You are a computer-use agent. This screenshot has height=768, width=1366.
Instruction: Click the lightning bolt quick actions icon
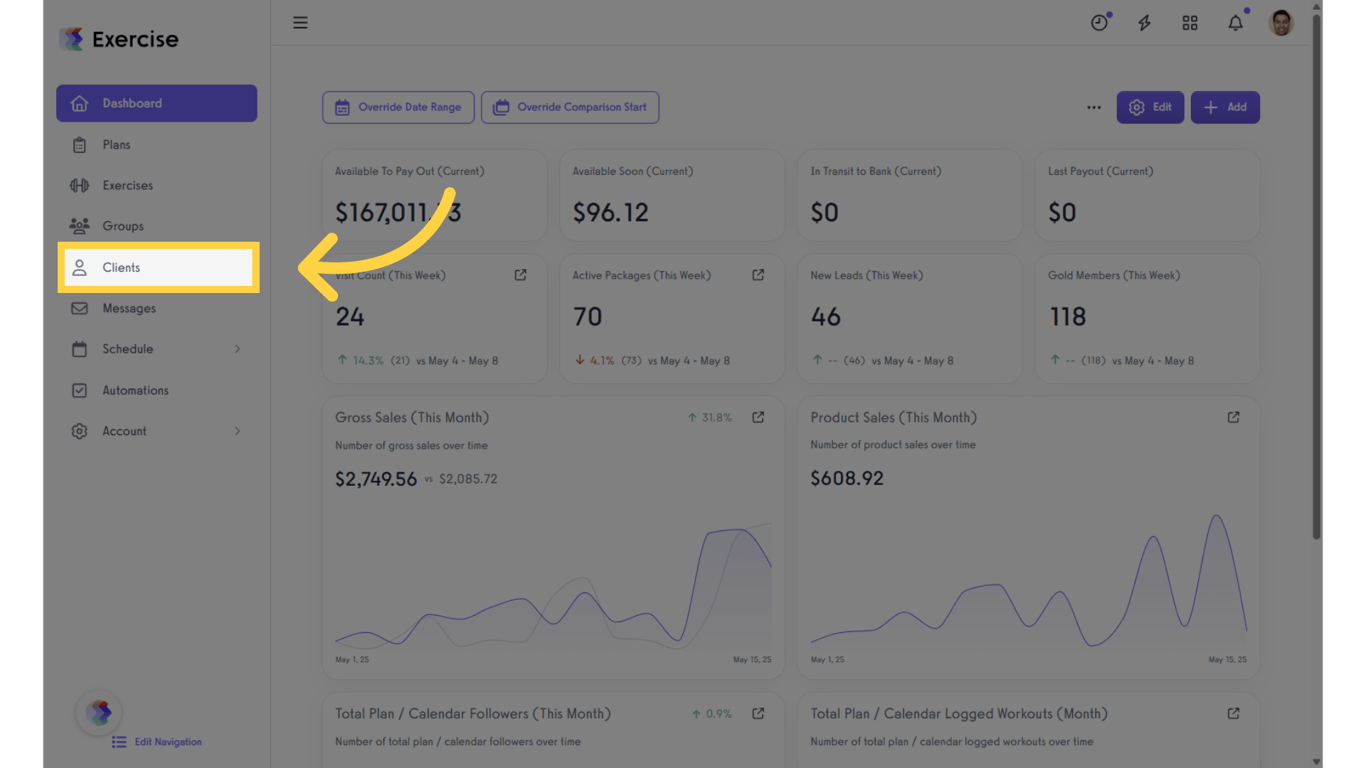point(1144,22)
